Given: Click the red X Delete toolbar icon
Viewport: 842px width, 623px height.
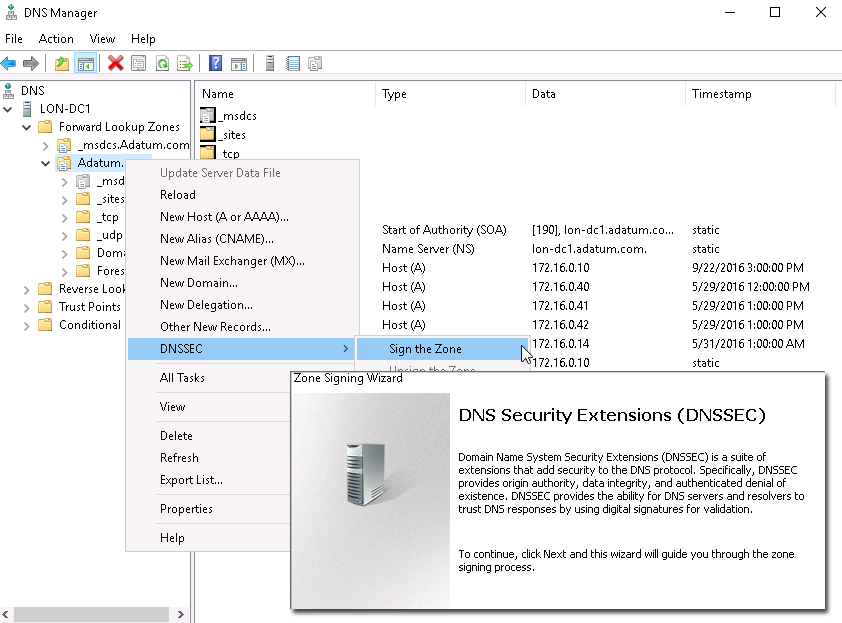Looking at the screenshot, I should (x=115, y=64).
